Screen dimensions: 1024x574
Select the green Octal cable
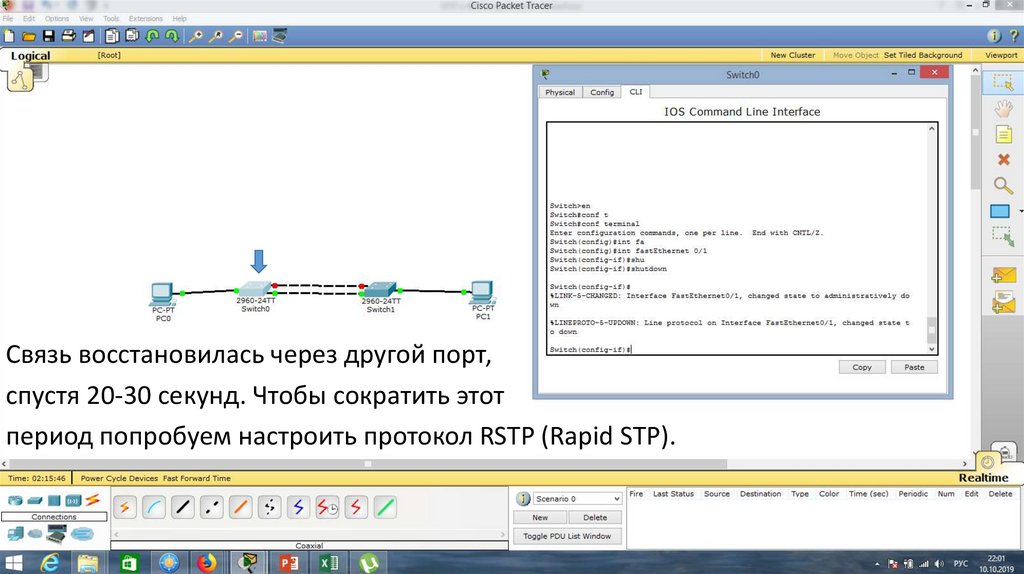[x=385, y=507]
